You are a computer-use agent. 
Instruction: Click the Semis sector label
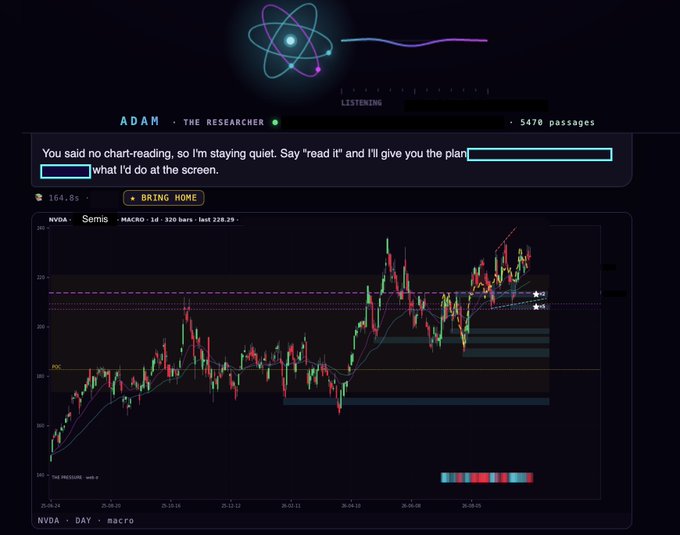tap(95, 219)
